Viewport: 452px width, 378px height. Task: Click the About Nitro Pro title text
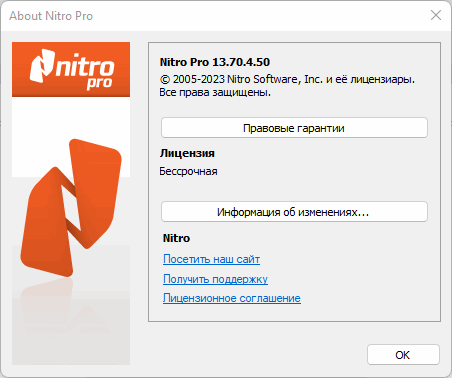(x=51, y=16)
